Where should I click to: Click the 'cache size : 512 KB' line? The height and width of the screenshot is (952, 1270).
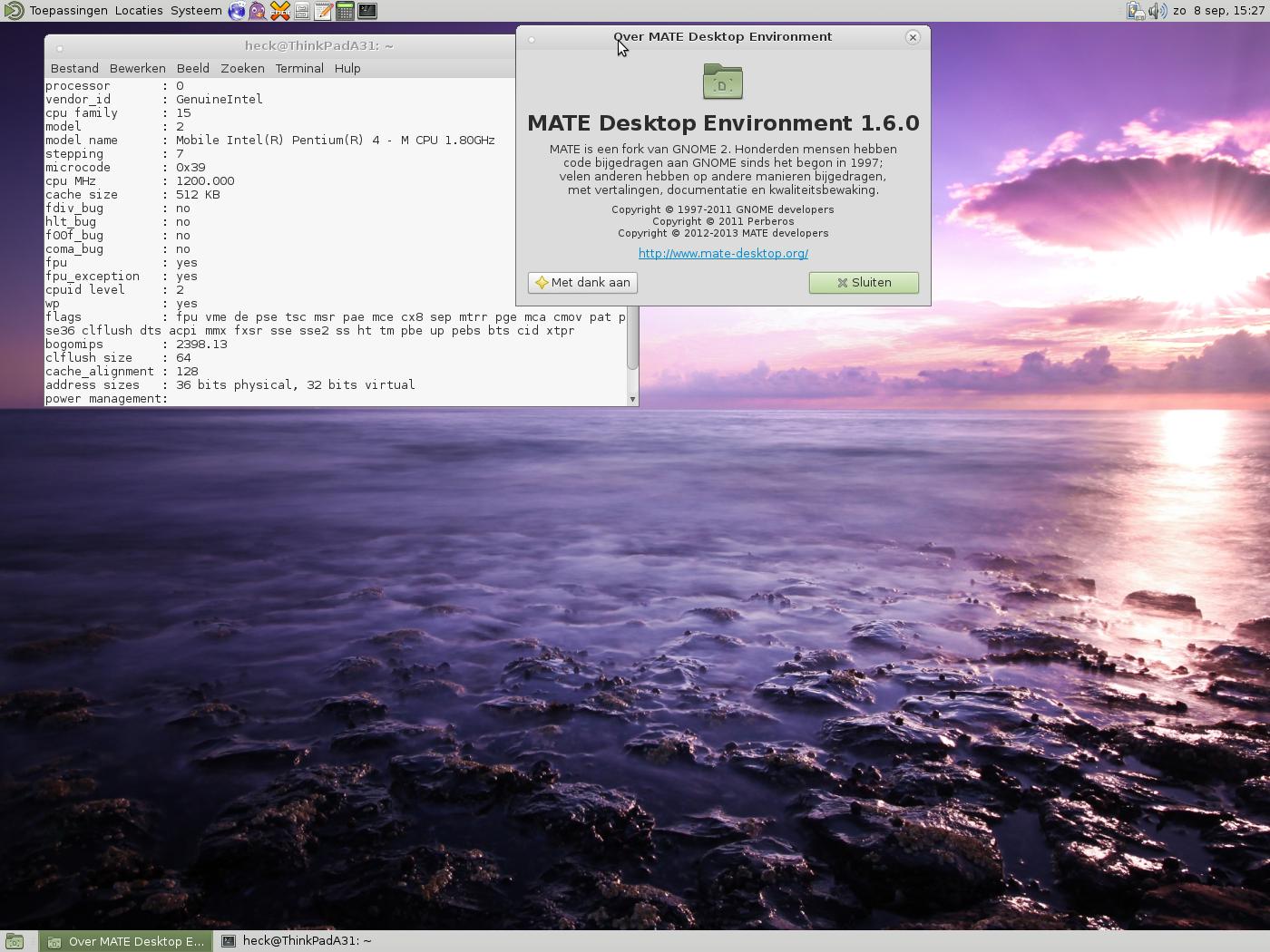click(x=132, y=195)
